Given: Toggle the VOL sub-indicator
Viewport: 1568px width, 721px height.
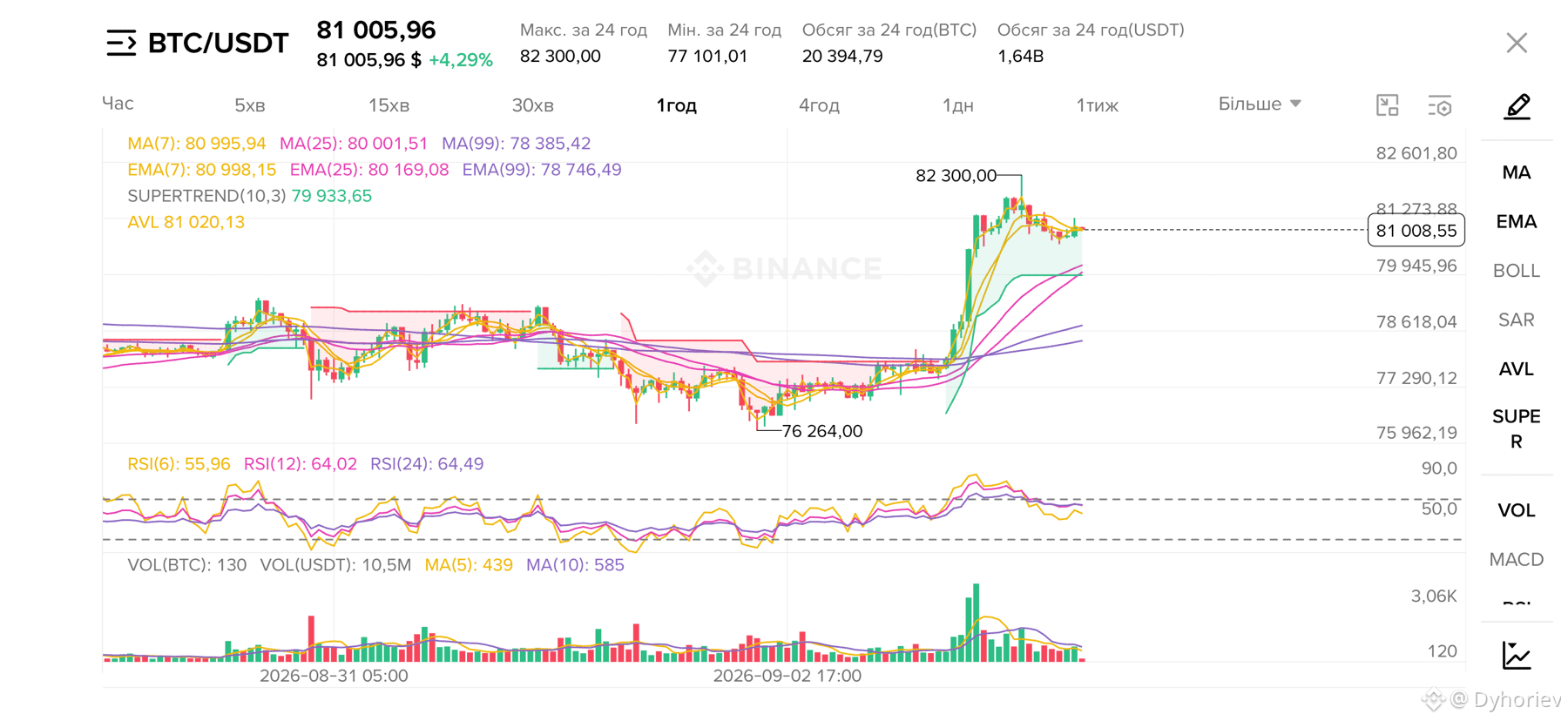Looking at the screenshot, I should (x=1517, y=510).
